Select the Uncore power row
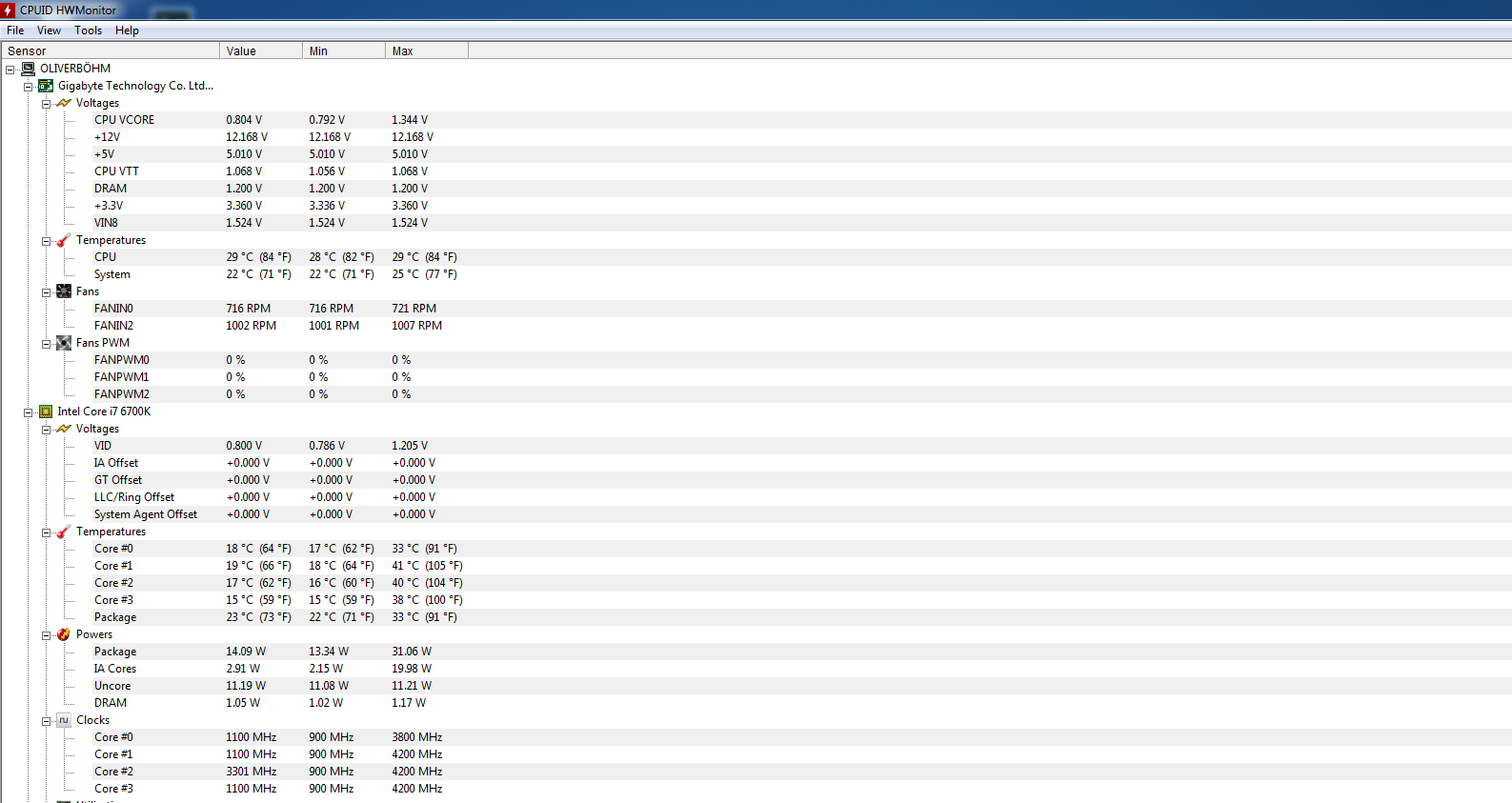1512x803 pixels. [800, 686]
